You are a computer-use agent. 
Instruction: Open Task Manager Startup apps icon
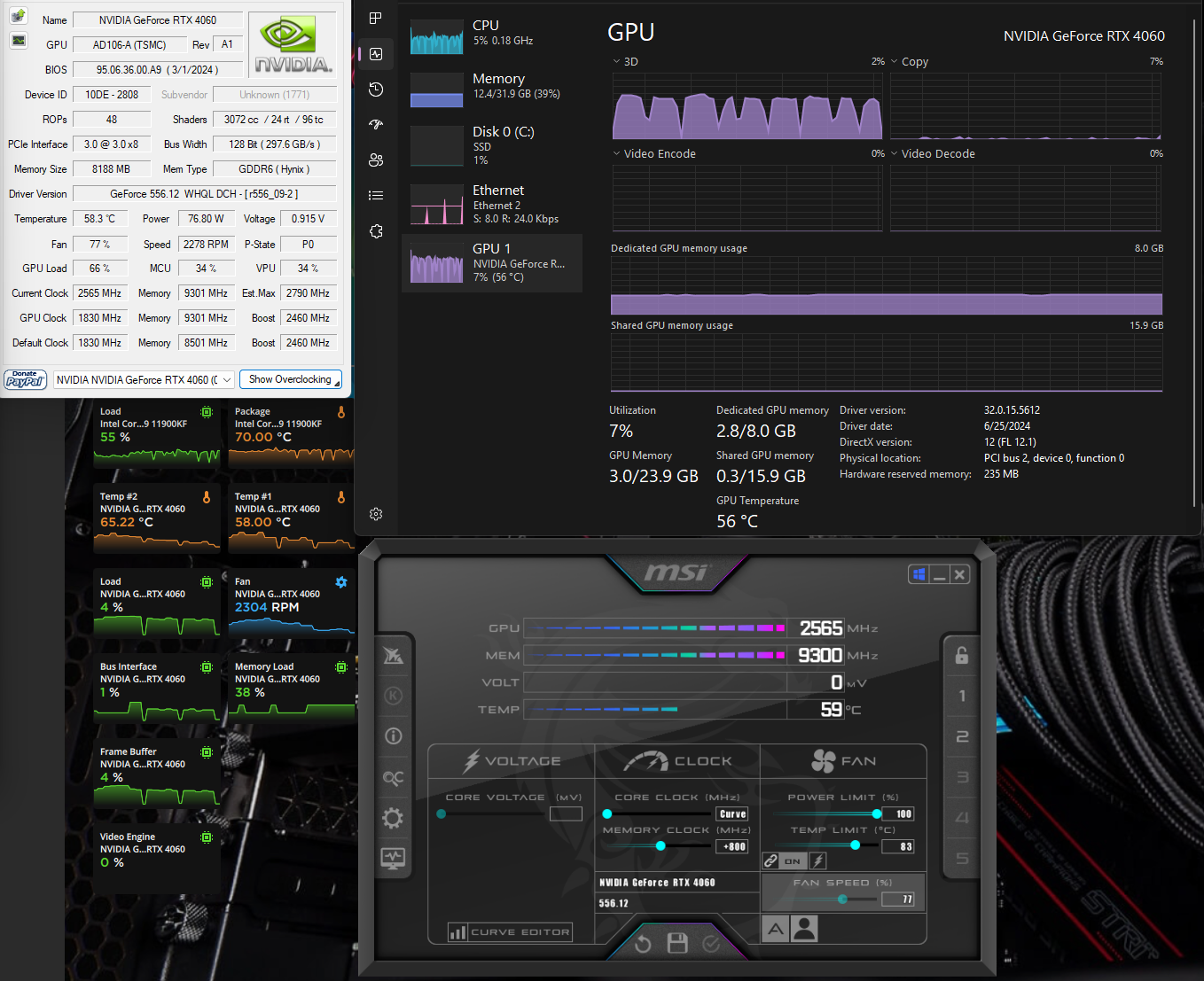click(376, 125)
